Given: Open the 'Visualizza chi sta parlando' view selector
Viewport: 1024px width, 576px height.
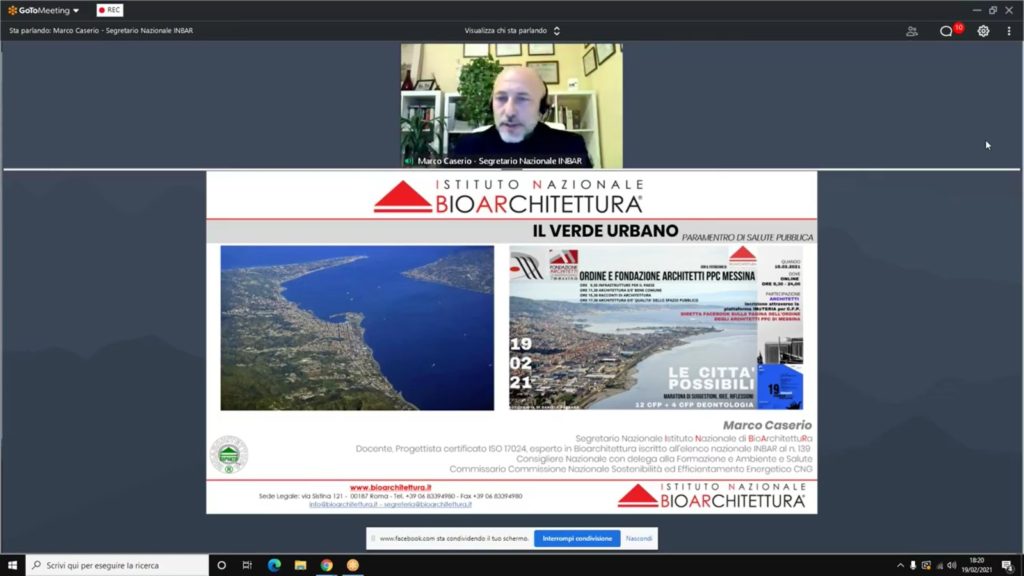Looking at the screenshot, I should [x=512, y=31].
